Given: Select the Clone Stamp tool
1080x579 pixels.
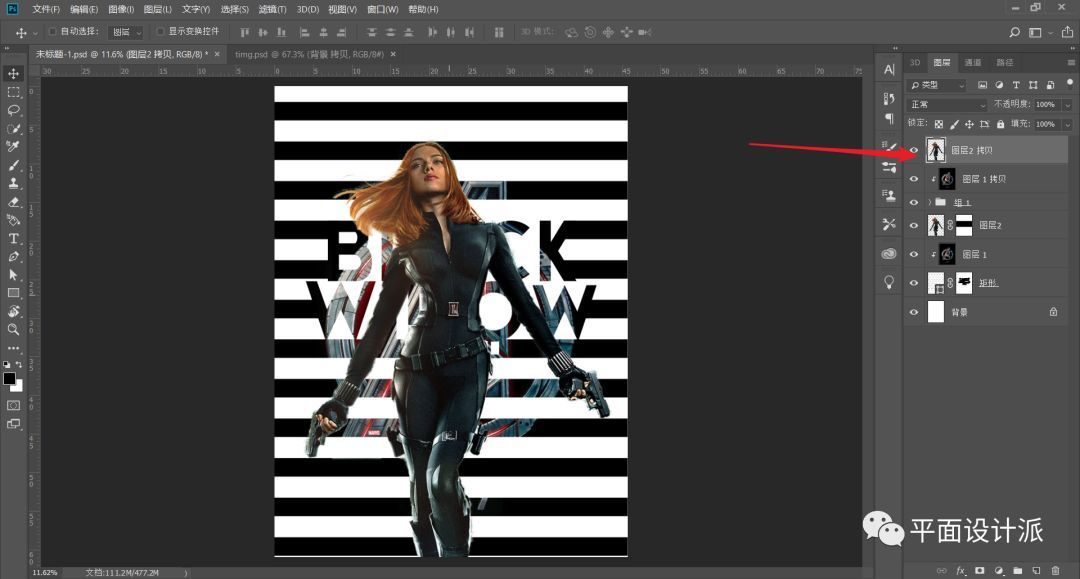Looking at the screenshot, I should [14, 184].
